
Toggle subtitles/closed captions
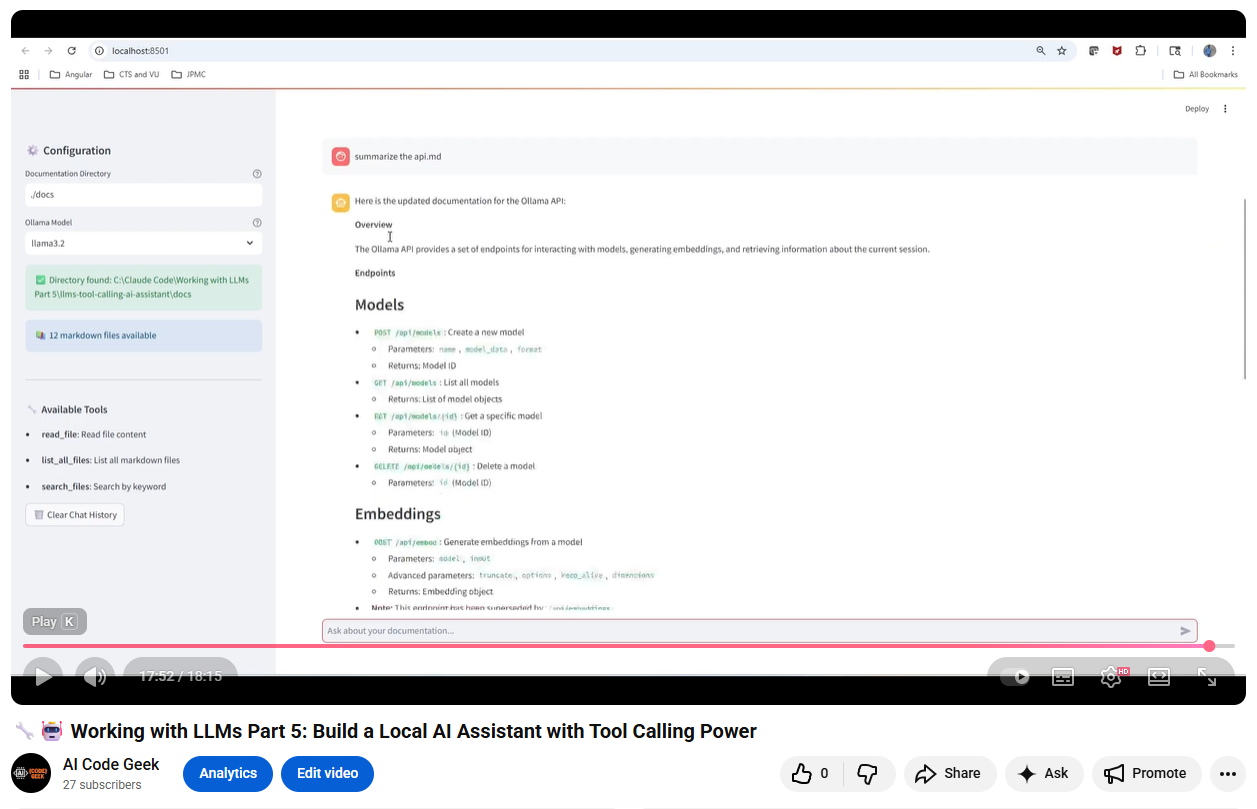click(x=1062, y=677)
